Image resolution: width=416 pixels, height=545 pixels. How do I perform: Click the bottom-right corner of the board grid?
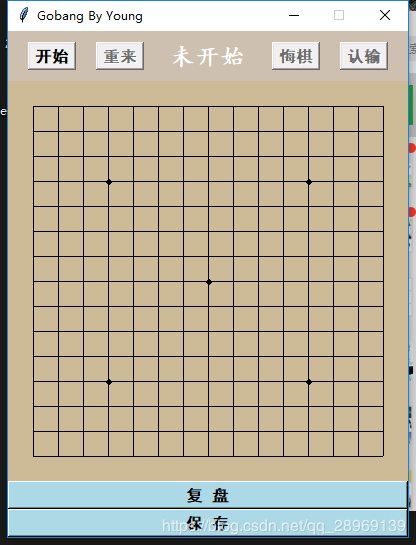384,456
